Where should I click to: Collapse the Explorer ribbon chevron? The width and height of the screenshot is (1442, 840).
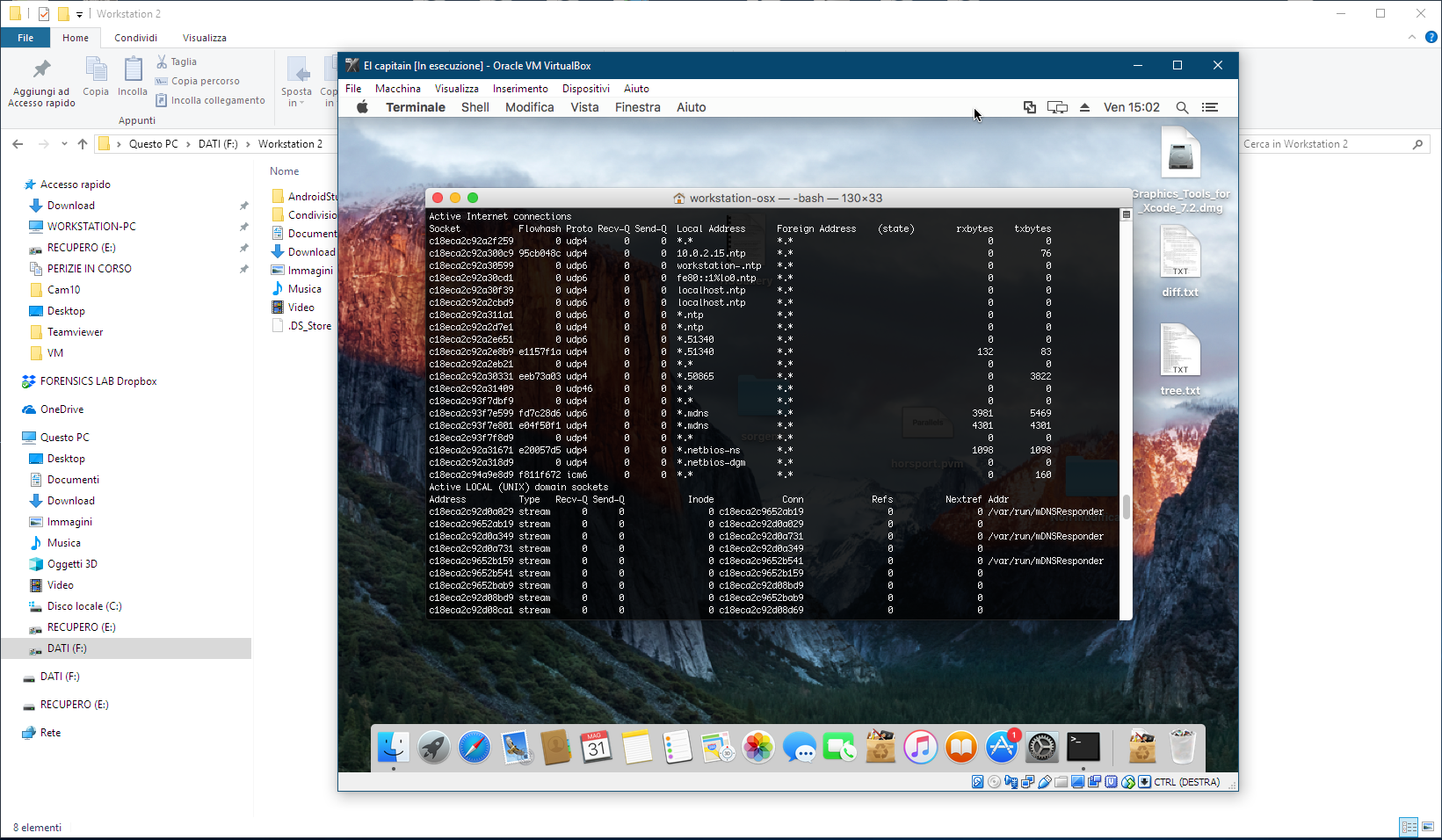point(1412,37)
